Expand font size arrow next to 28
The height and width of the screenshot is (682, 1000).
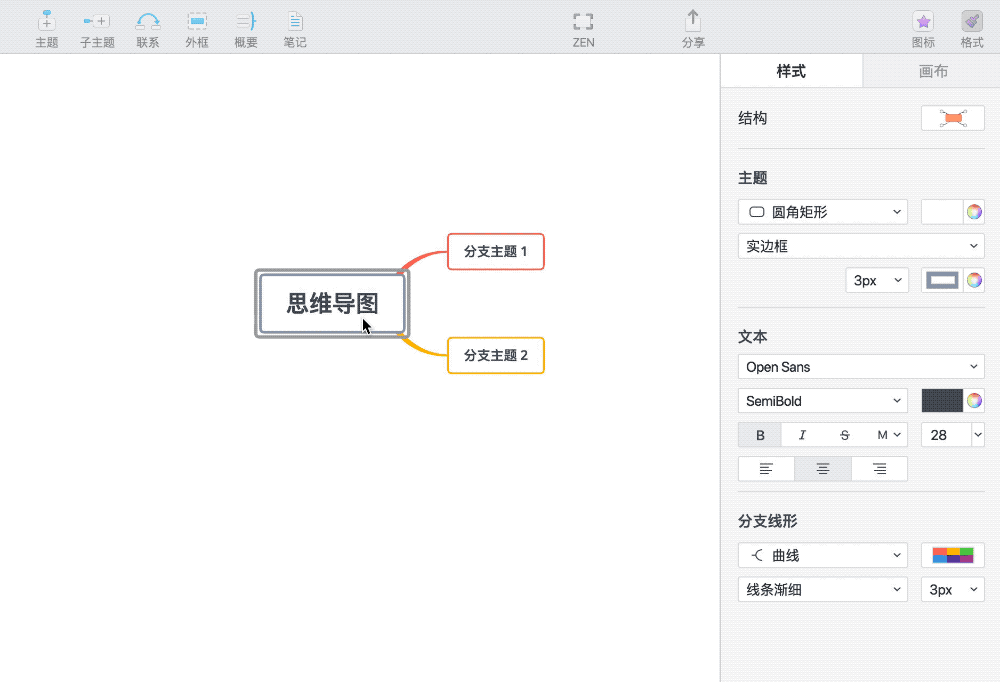pos(978,435)
